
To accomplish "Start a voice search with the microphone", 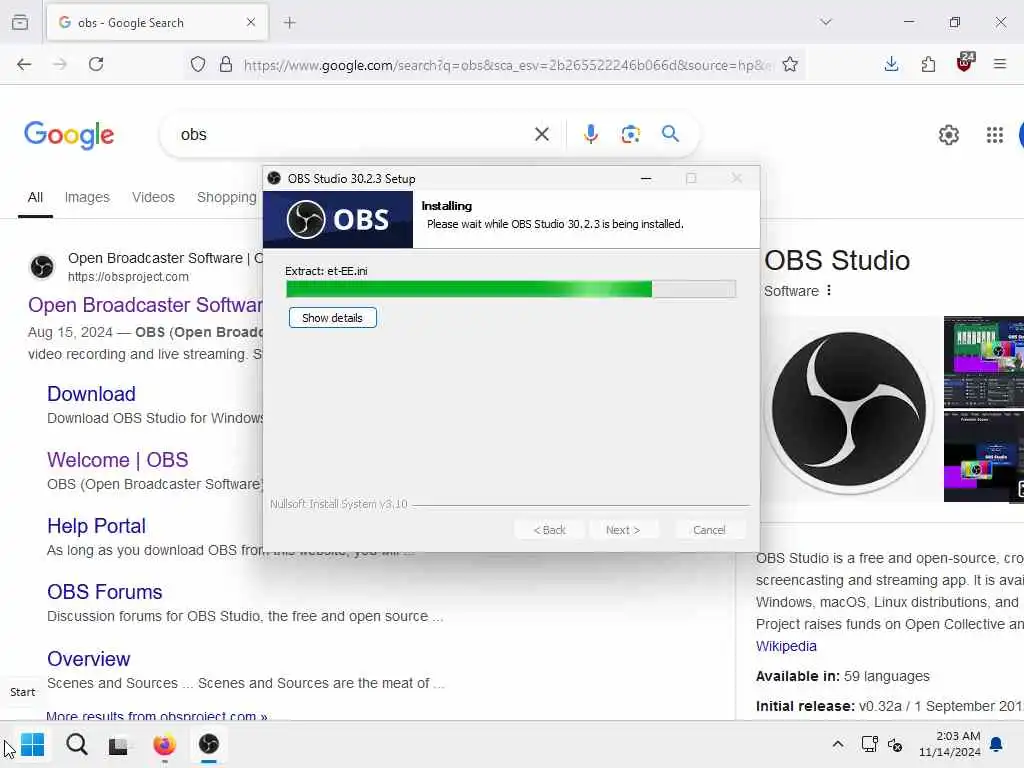I will click(590, 134).
